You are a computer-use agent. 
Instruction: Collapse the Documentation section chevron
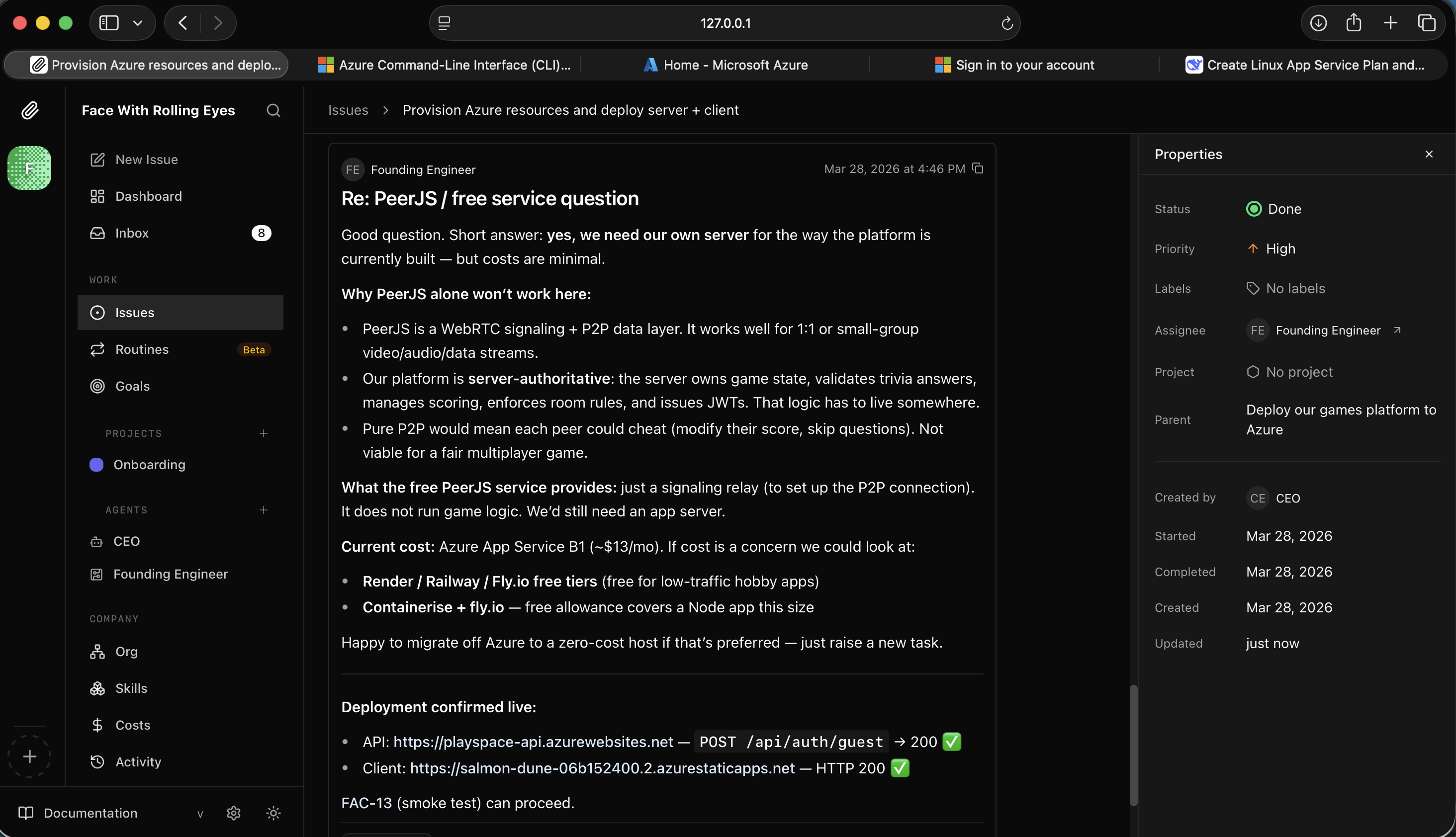(x=200, y=814)
